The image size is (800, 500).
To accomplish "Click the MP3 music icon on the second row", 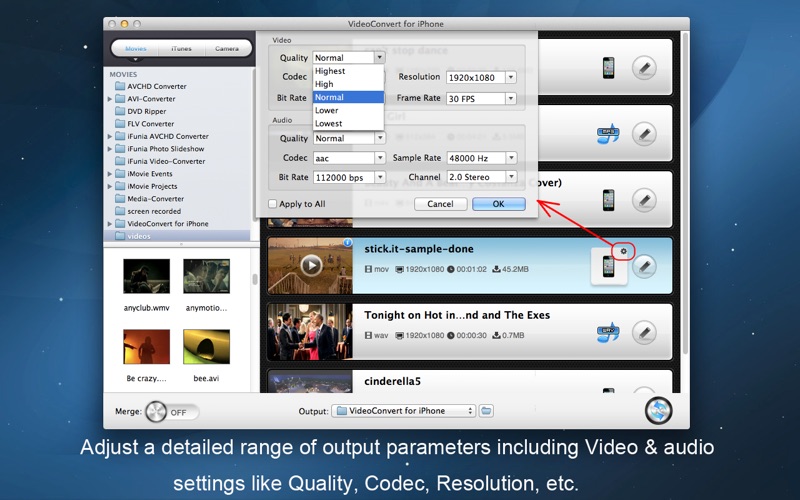I will [608, 134].
